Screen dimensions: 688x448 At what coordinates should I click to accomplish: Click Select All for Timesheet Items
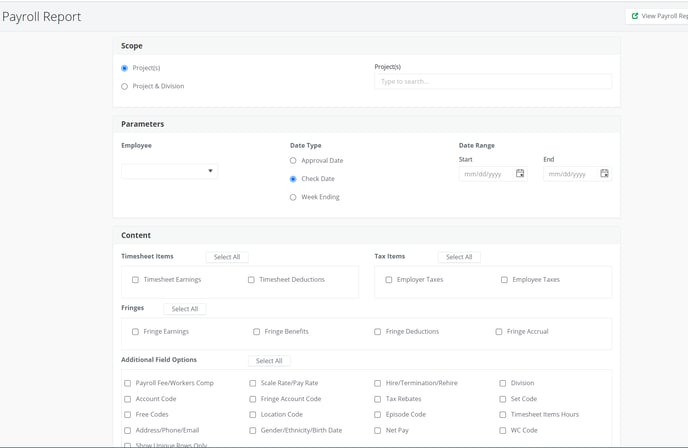pos(227,257)
